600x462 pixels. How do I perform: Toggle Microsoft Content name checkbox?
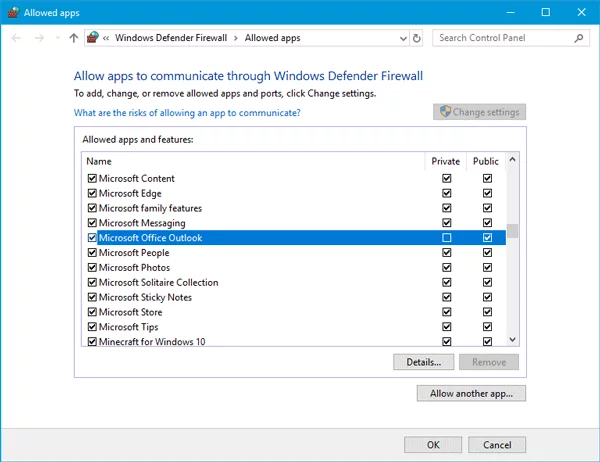click(92, 178)
